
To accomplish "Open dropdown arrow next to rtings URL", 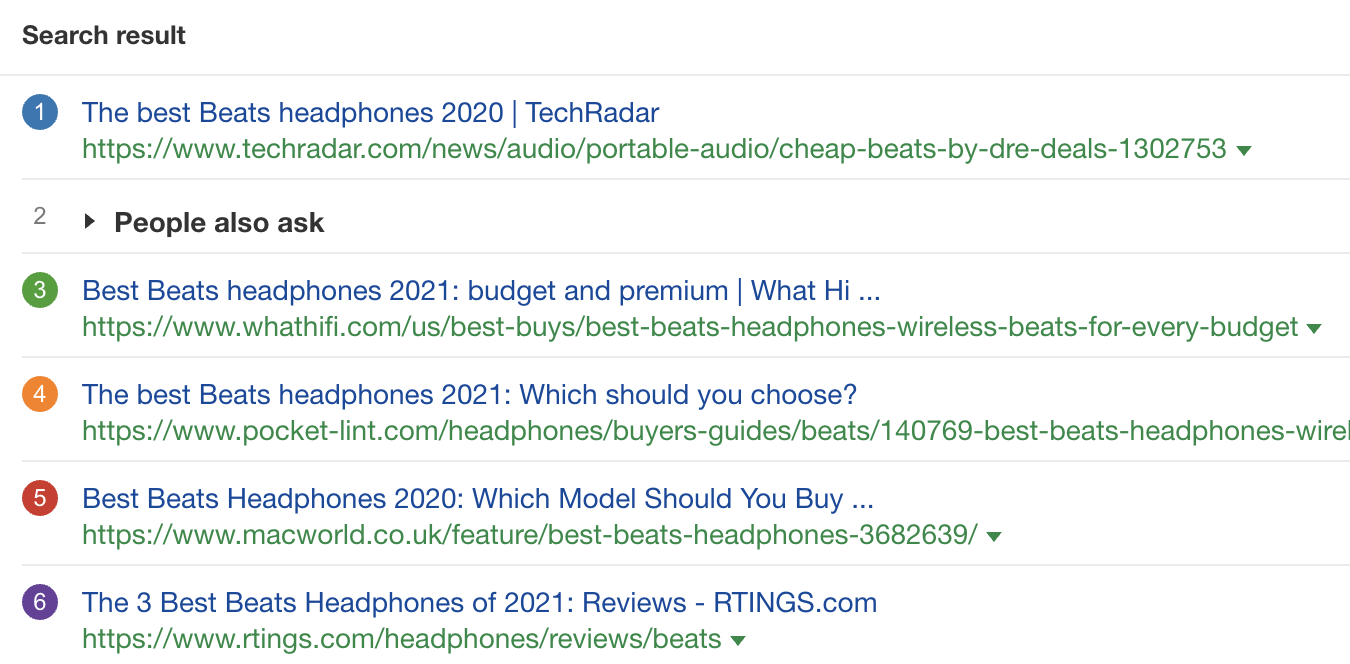I will tap(738, 641).
